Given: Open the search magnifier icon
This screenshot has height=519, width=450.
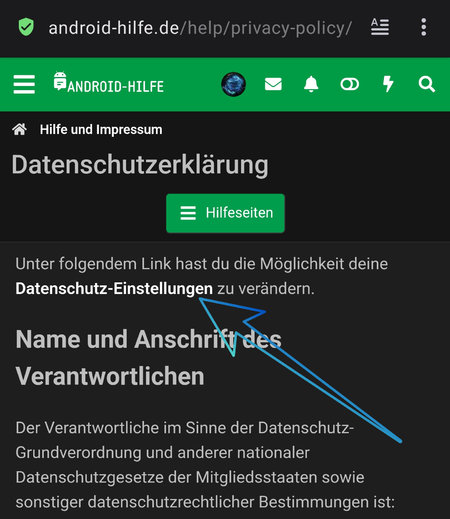Looking at the screenshot, I should 427,84.
